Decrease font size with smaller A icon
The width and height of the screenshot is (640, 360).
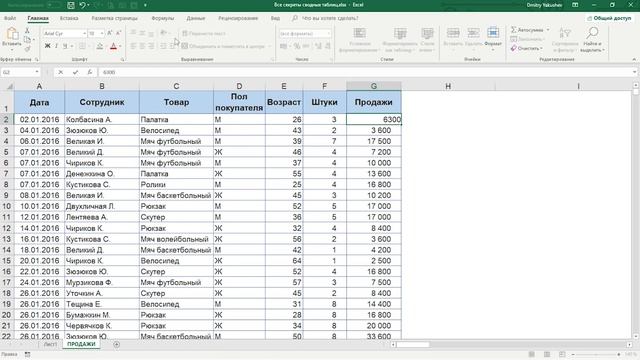[x=118, y=33]
